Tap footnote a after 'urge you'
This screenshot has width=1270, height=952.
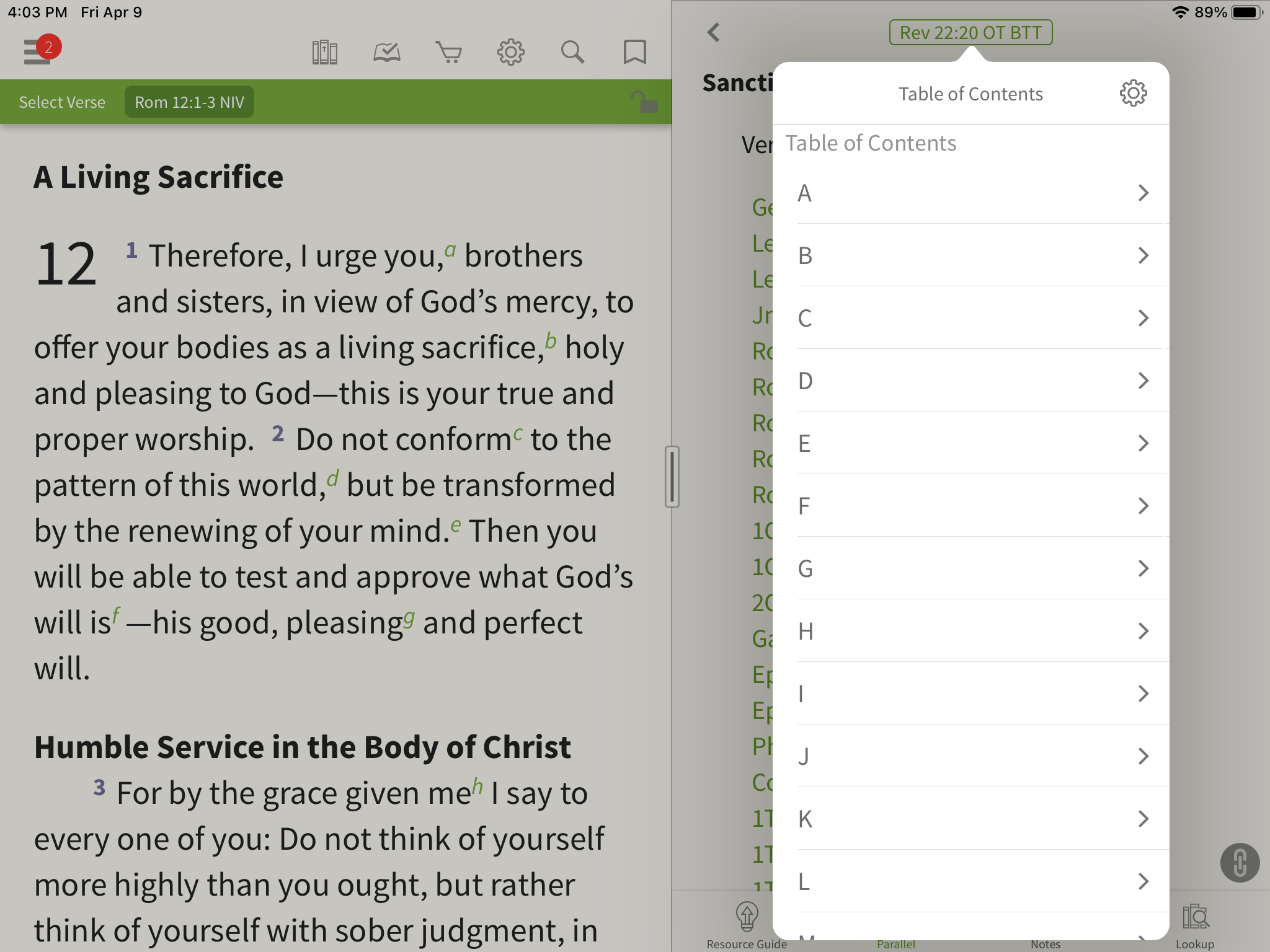[x=450, y=250]
